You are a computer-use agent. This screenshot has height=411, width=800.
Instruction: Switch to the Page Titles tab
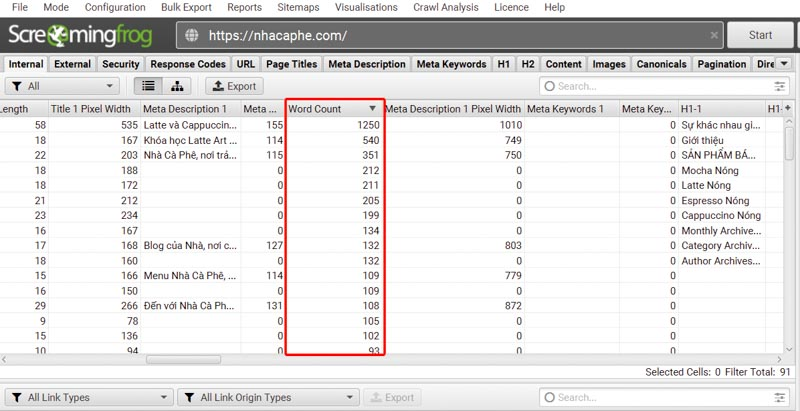coord(291,64)
